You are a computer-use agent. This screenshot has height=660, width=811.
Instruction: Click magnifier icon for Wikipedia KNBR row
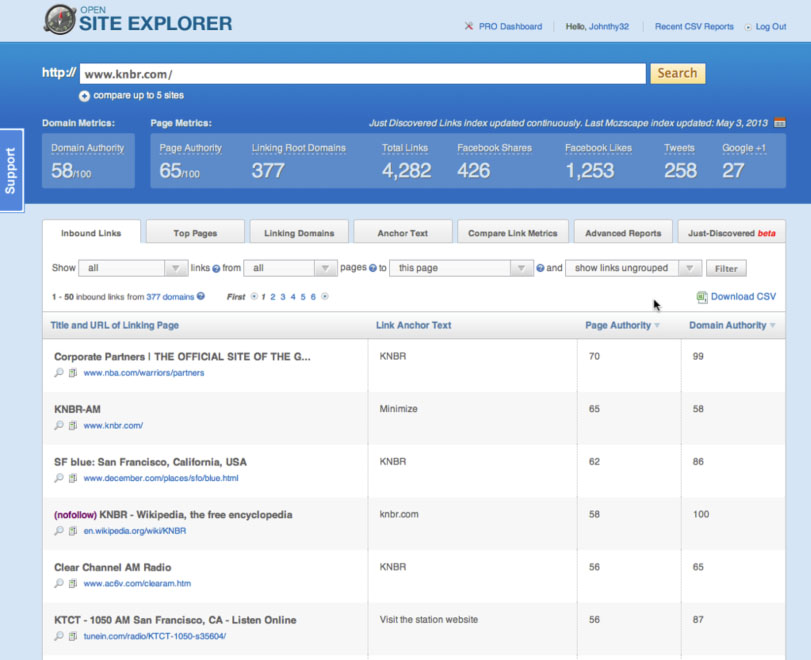[x=59, y=531]
